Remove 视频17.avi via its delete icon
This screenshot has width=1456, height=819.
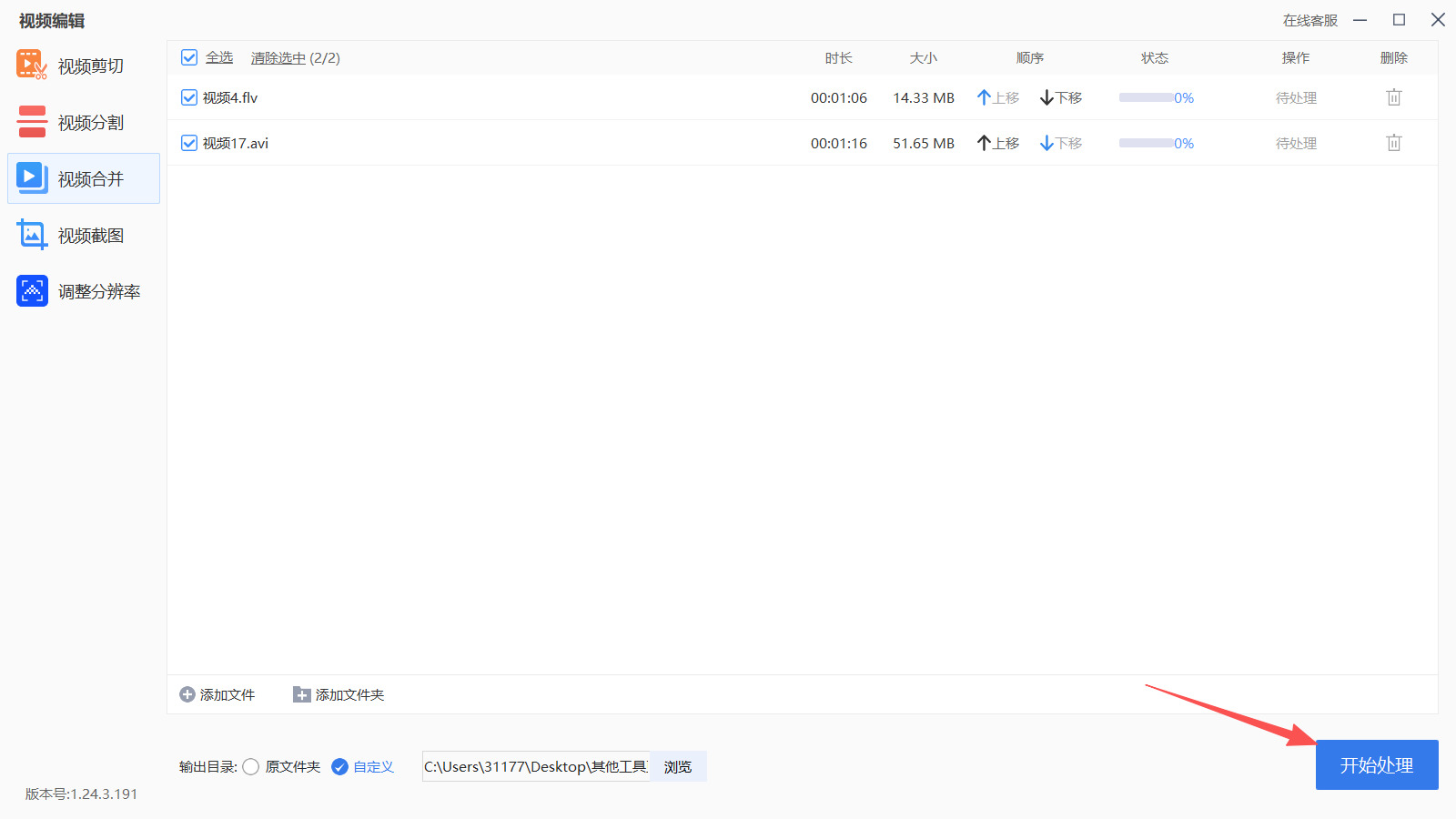[x=1393, y=142]
